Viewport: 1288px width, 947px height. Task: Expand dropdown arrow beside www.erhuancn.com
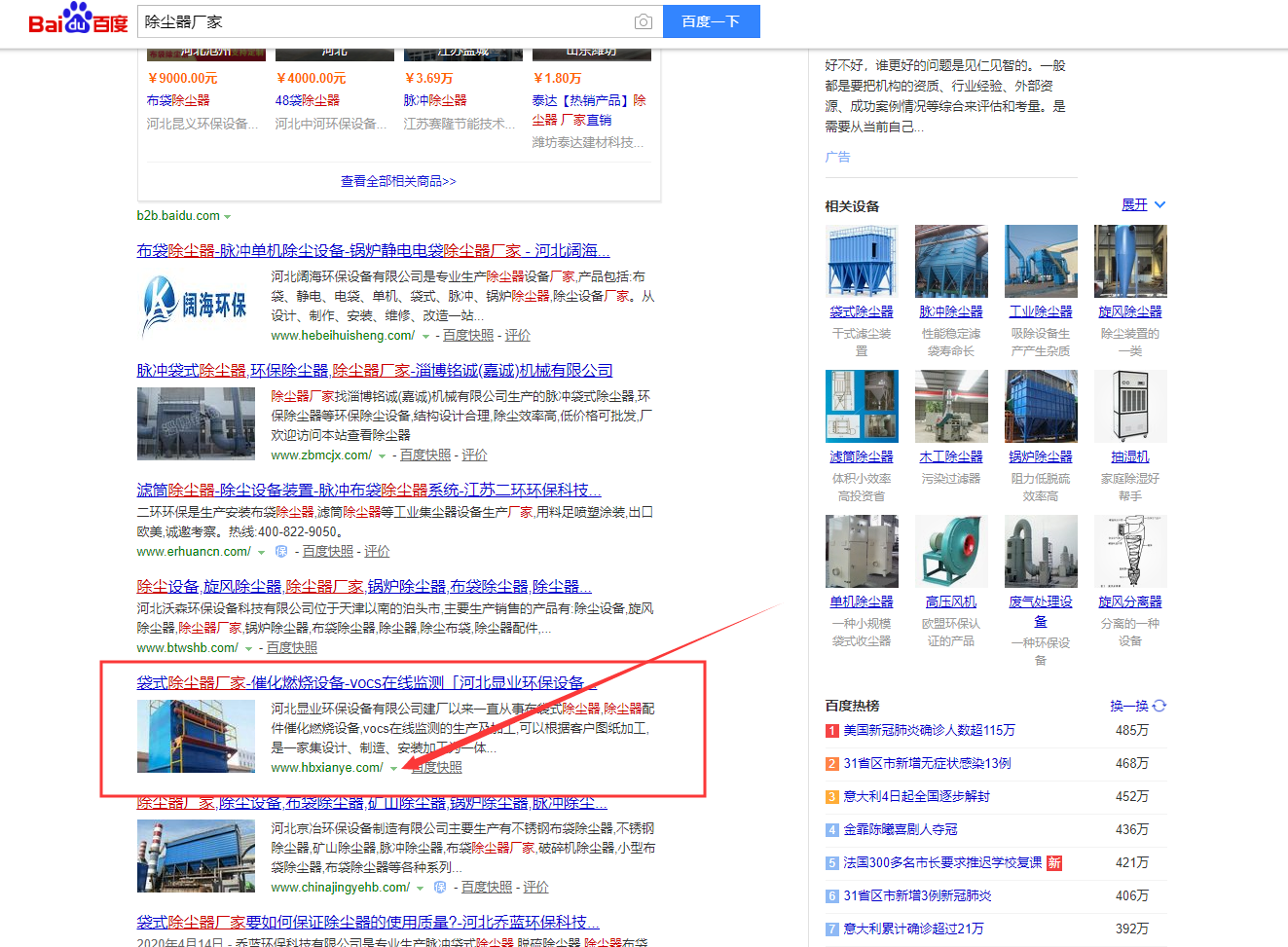coord(261,553)
